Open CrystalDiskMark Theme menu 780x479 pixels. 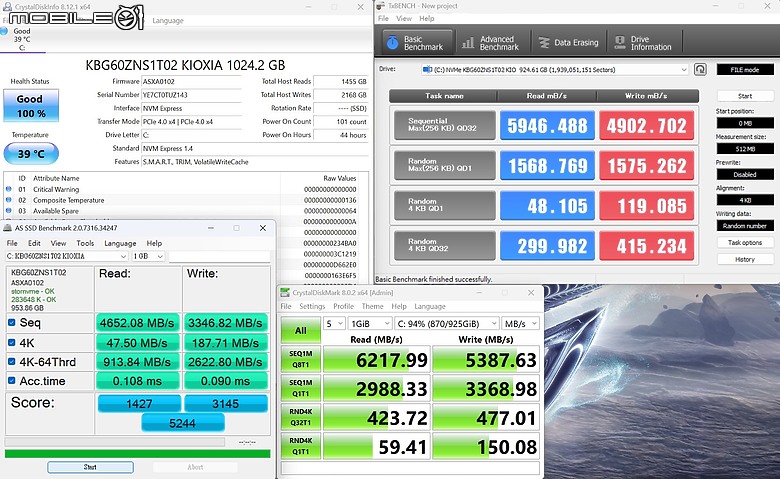click(x=372, y=306)
